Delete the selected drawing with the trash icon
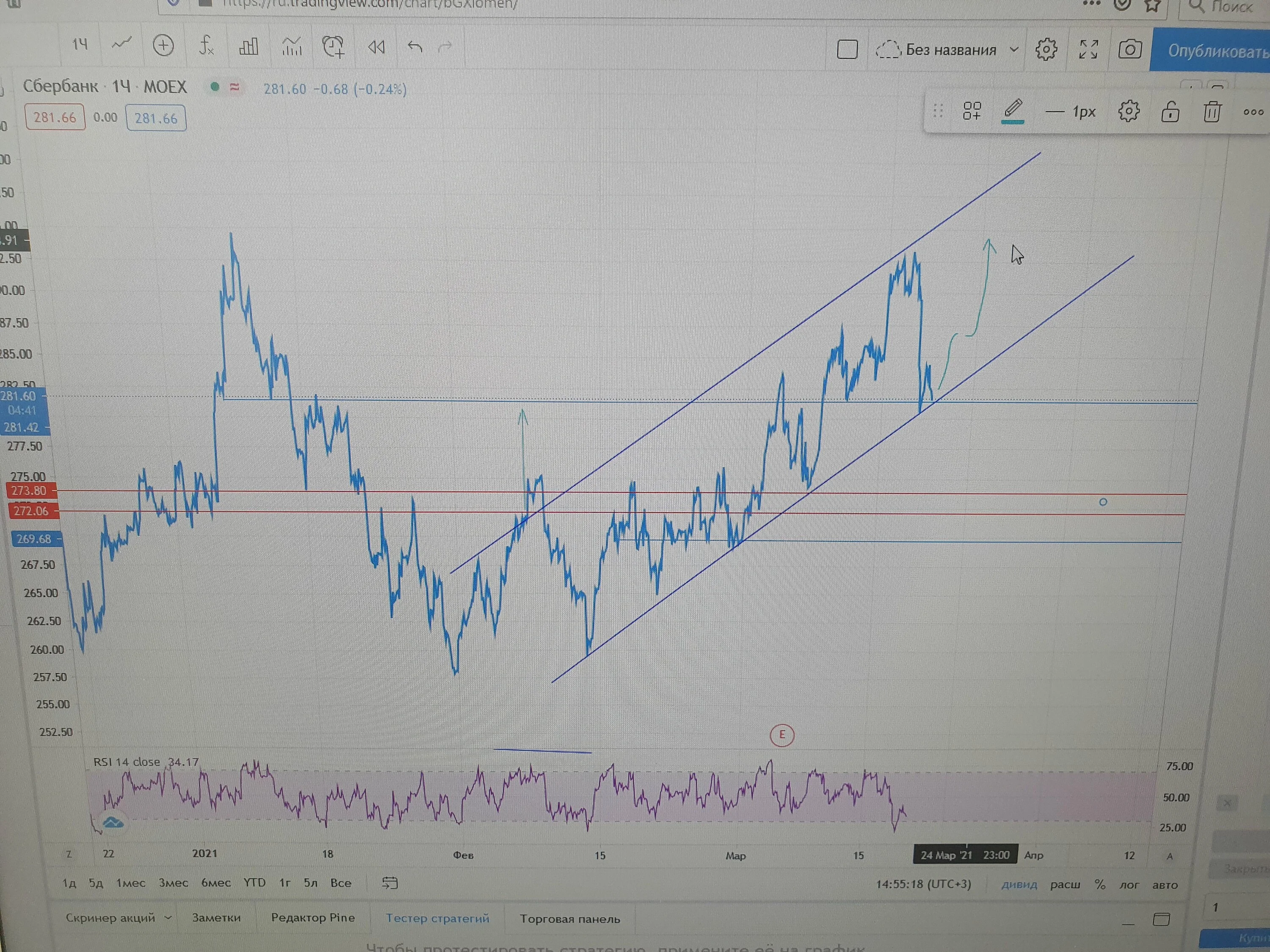The image size is (1270, 952). [x=1212, y=111]
